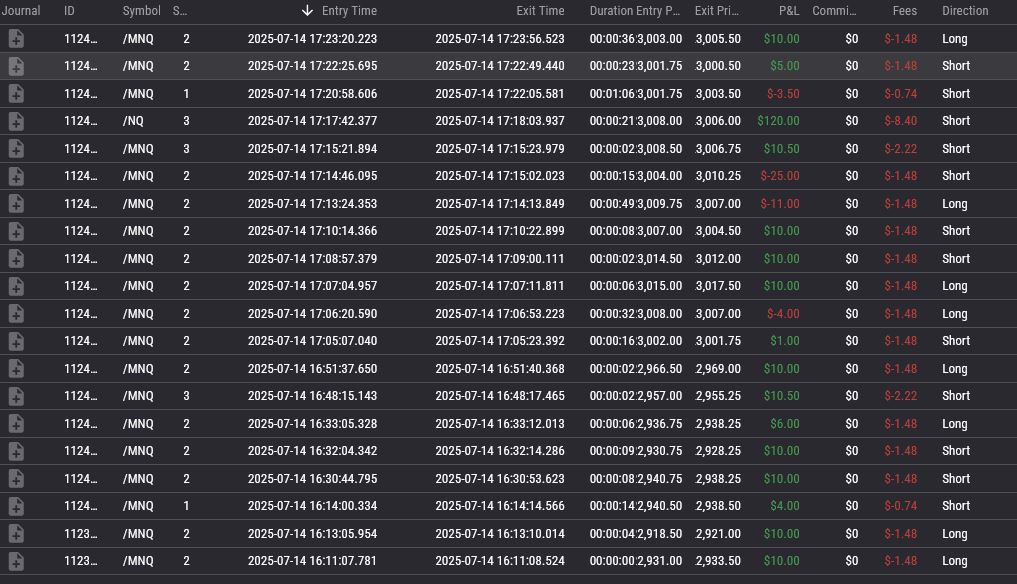Open journal icon for the /NQ trade

tap(16, 121)
